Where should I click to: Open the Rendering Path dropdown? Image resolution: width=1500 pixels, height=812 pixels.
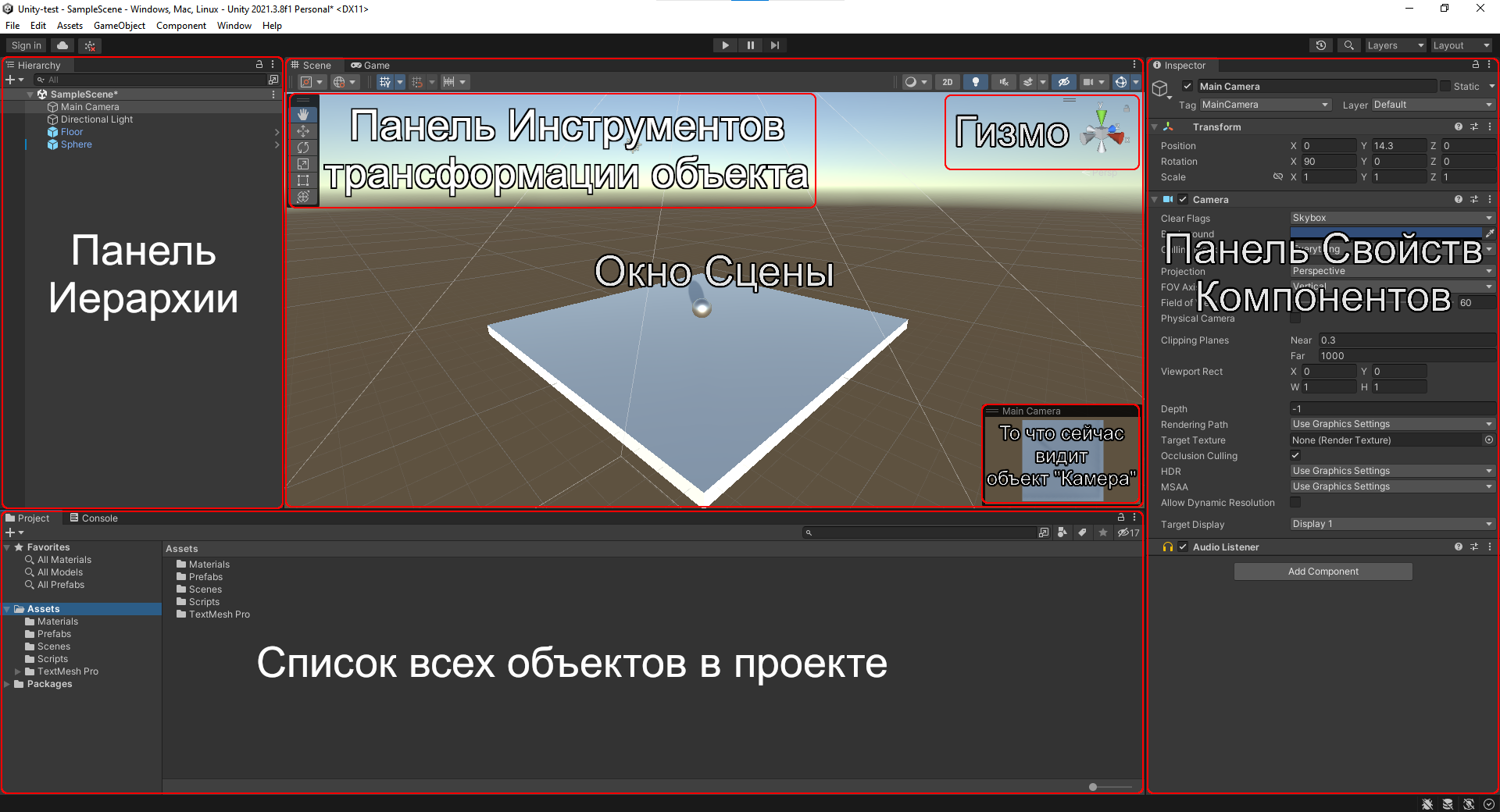point(1392,424)
